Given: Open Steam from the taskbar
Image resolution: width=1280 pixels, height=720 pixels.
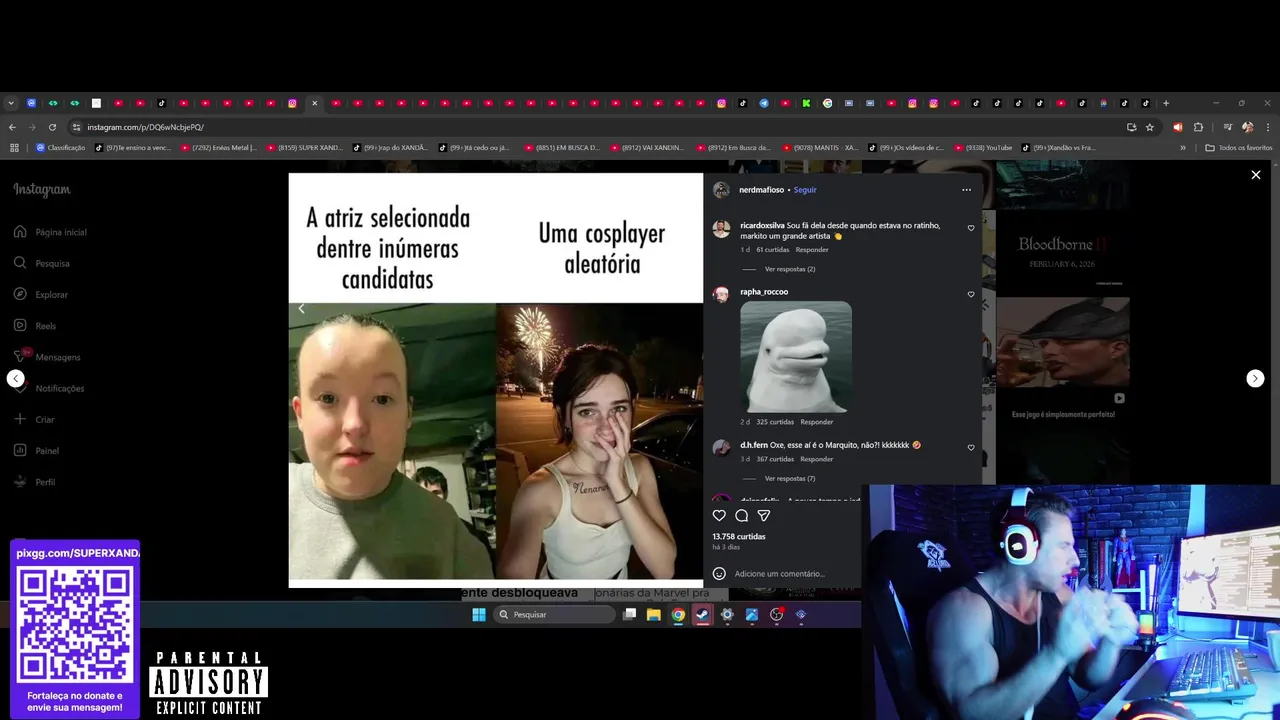Looking at the screenshot, I should click(703, 615).
